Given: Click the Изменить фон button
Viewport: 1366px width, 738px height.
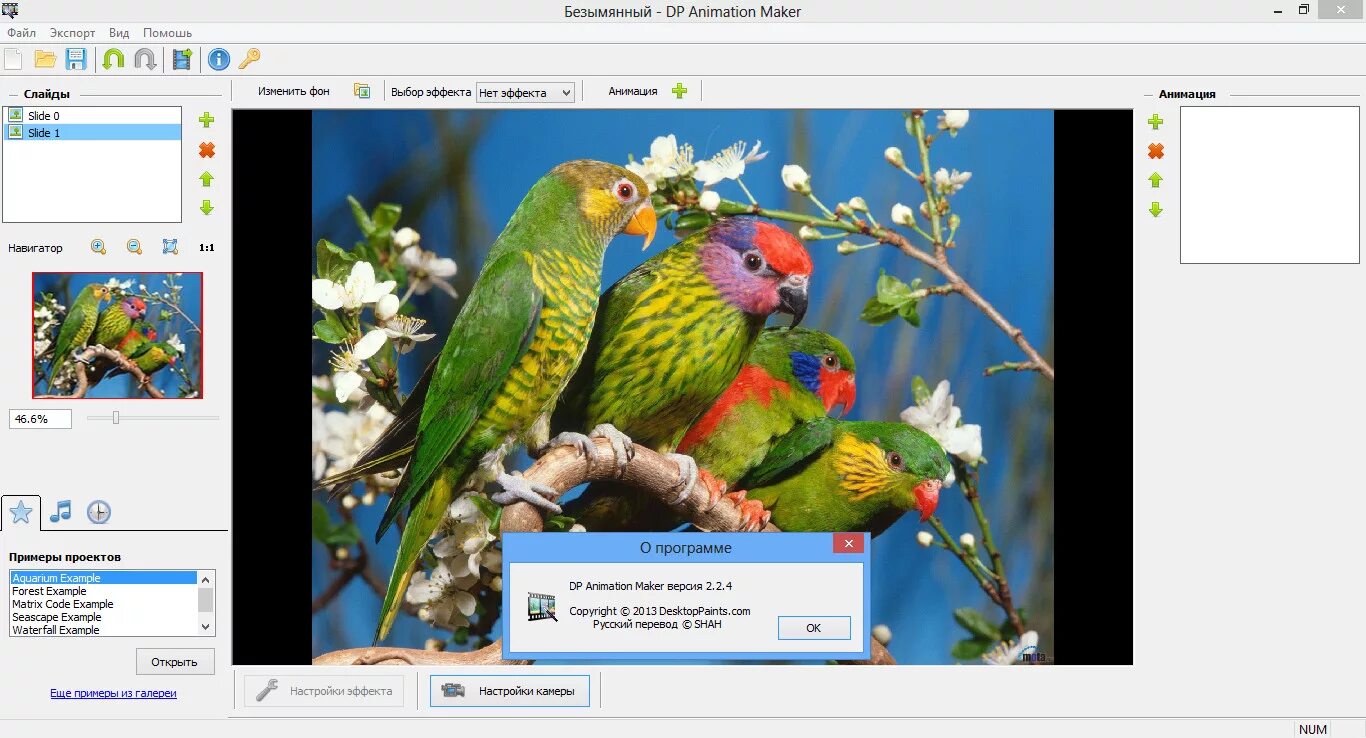Looking at the screenshot, I should (x=294, y=91).
